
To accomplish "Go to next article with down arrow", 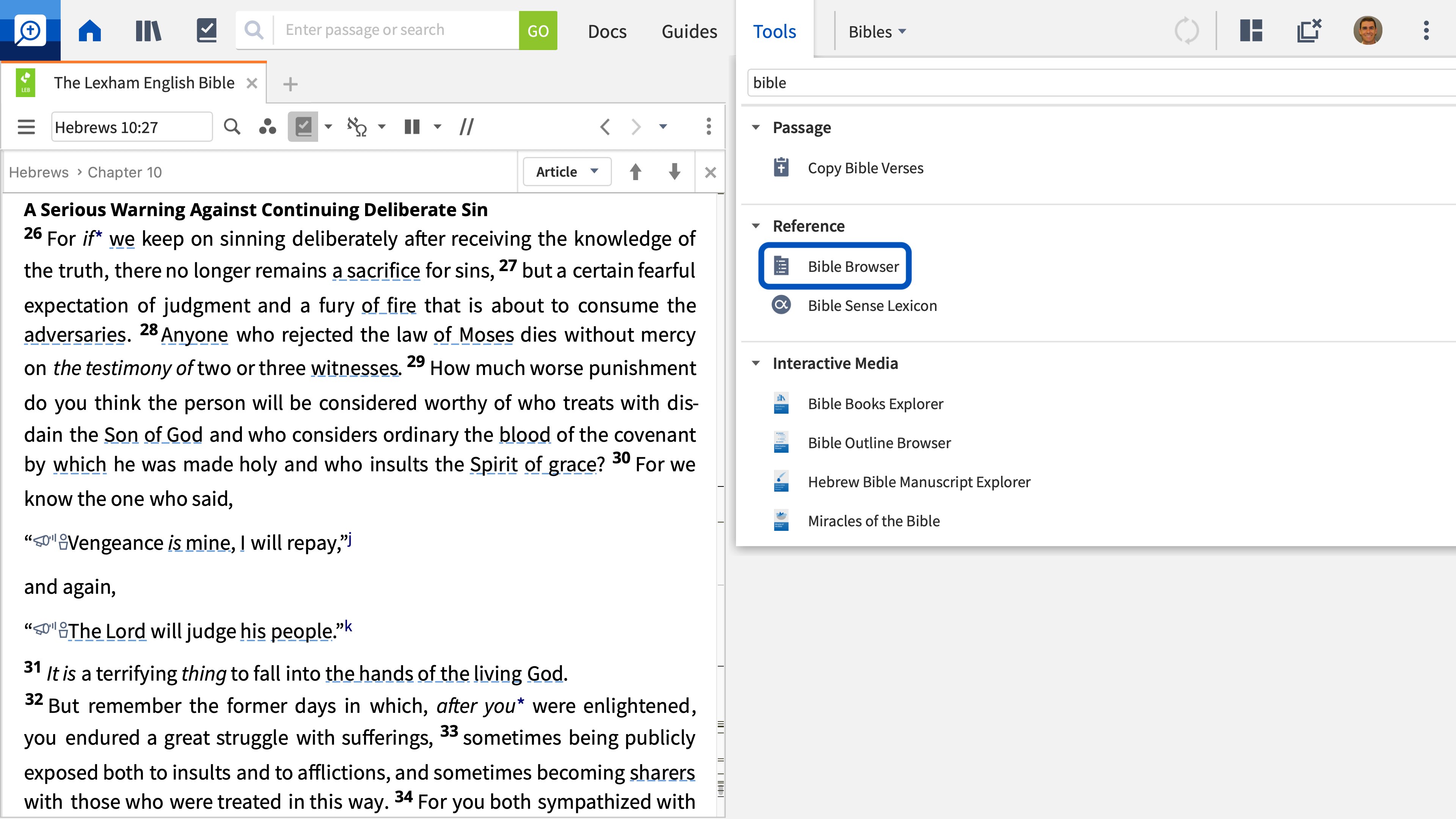I will tap(674, 172).
